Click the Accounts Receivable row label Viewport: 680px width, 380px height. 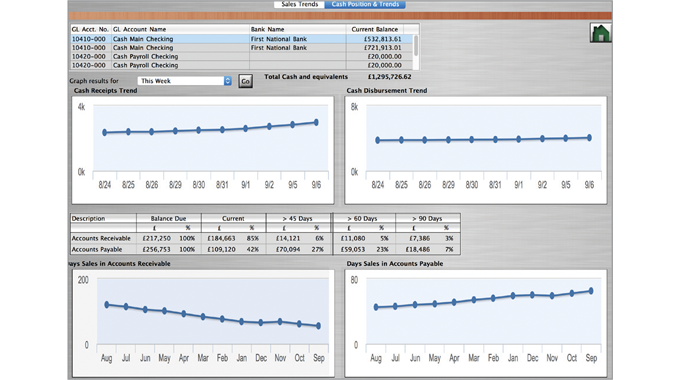tap(101, 238)
